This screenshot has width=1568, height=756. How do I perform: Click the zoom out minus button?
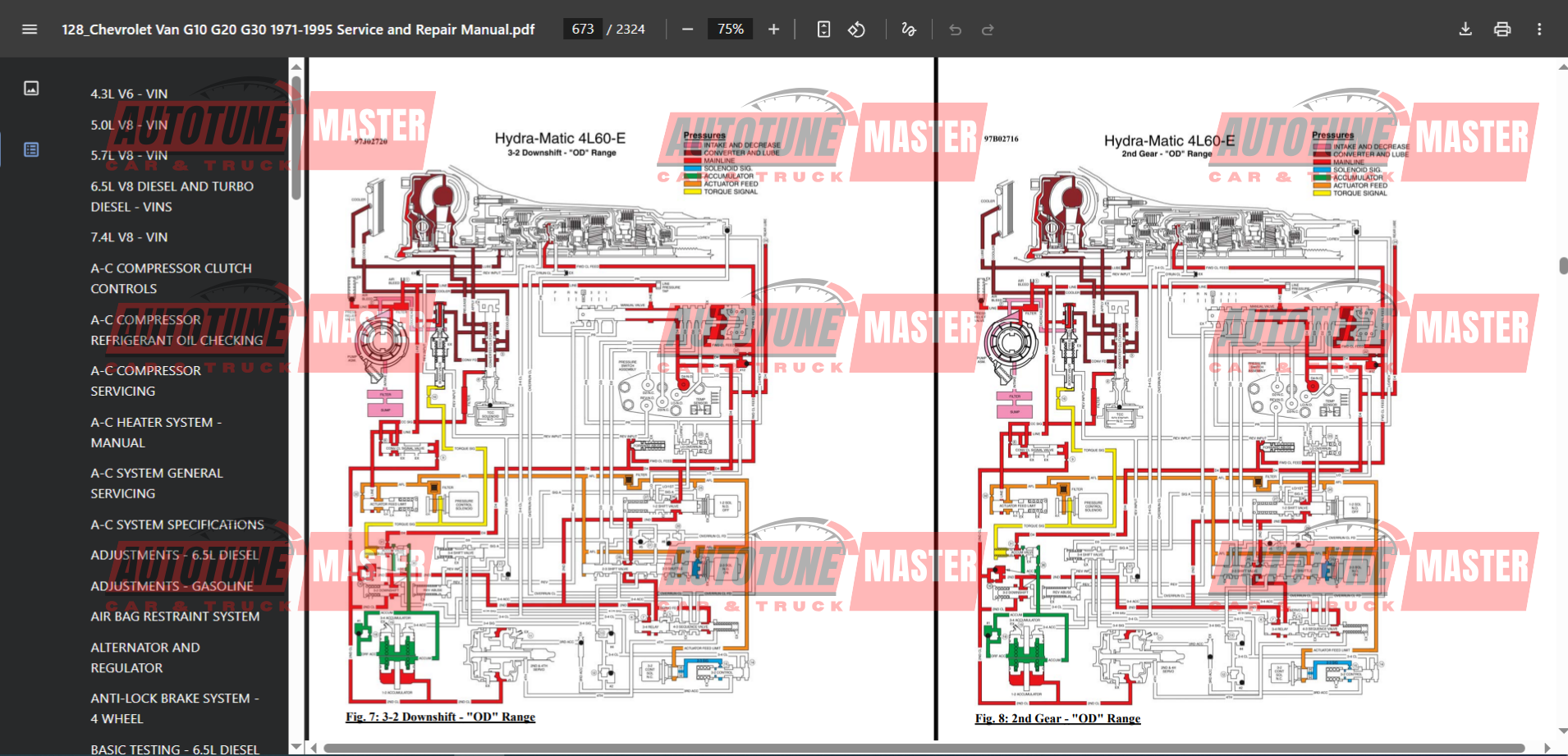[688, 30]
